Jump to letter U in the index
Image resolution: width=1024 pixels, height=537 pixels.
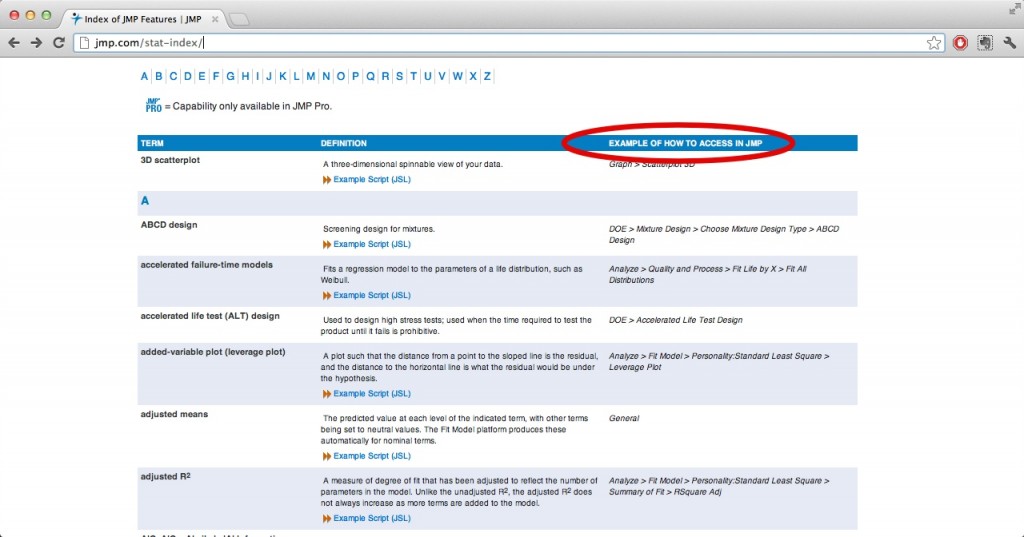(428, 76)
